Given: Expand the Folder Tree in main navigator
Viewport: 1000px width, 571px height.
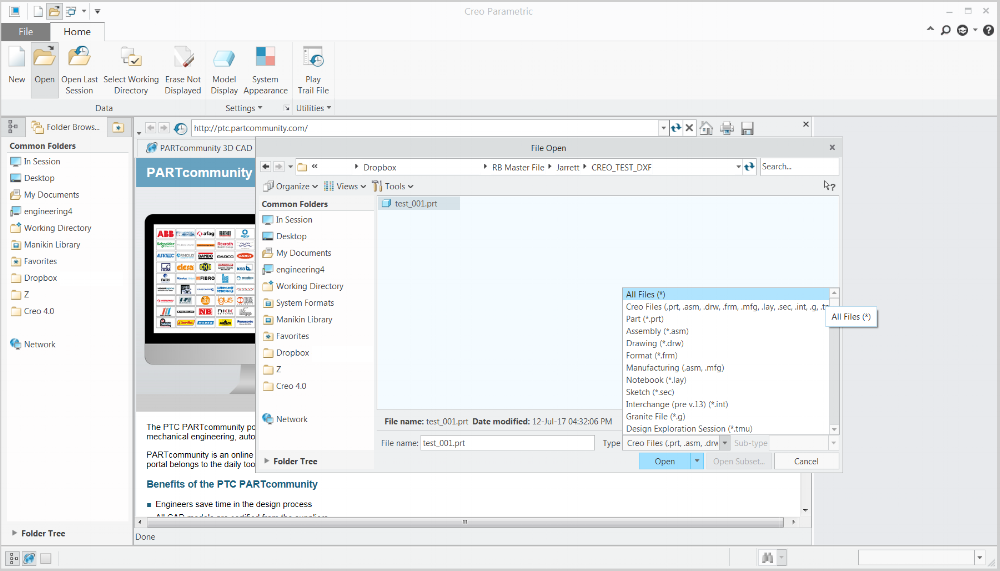Looking at the screenshot, I should click(15, 533).
